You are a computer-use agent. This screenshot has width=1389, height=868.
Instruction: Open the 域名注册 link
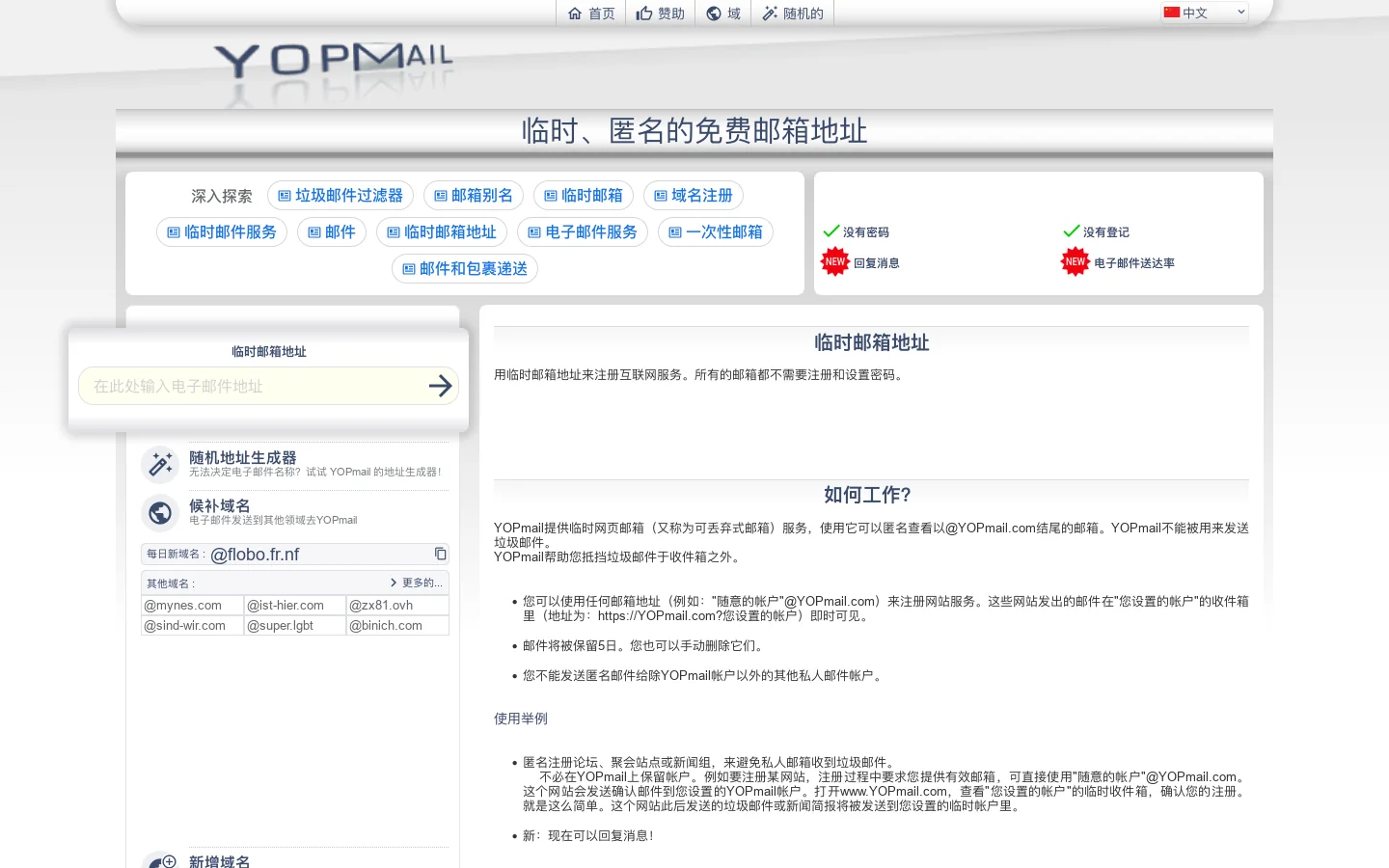click(x=694, y=196)
